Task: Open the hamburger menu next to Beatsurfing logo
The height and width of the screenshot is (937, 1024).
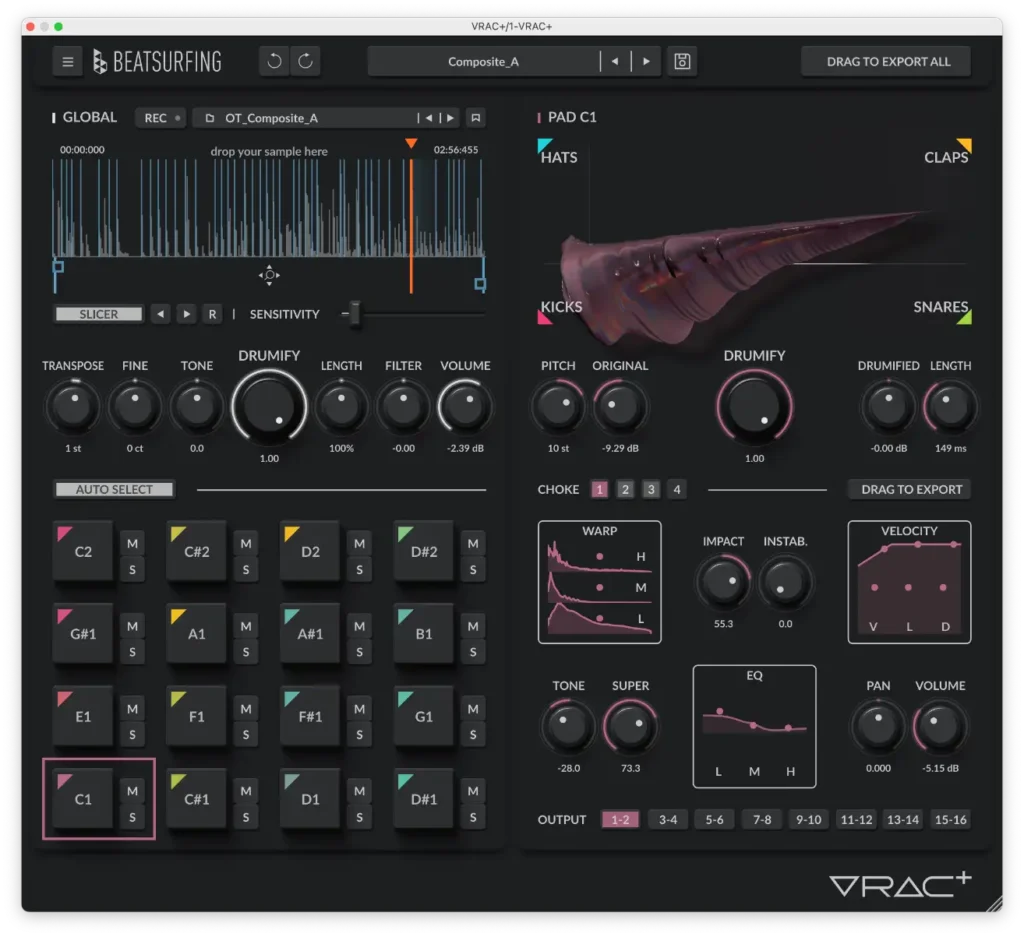Action: (67, 62)
